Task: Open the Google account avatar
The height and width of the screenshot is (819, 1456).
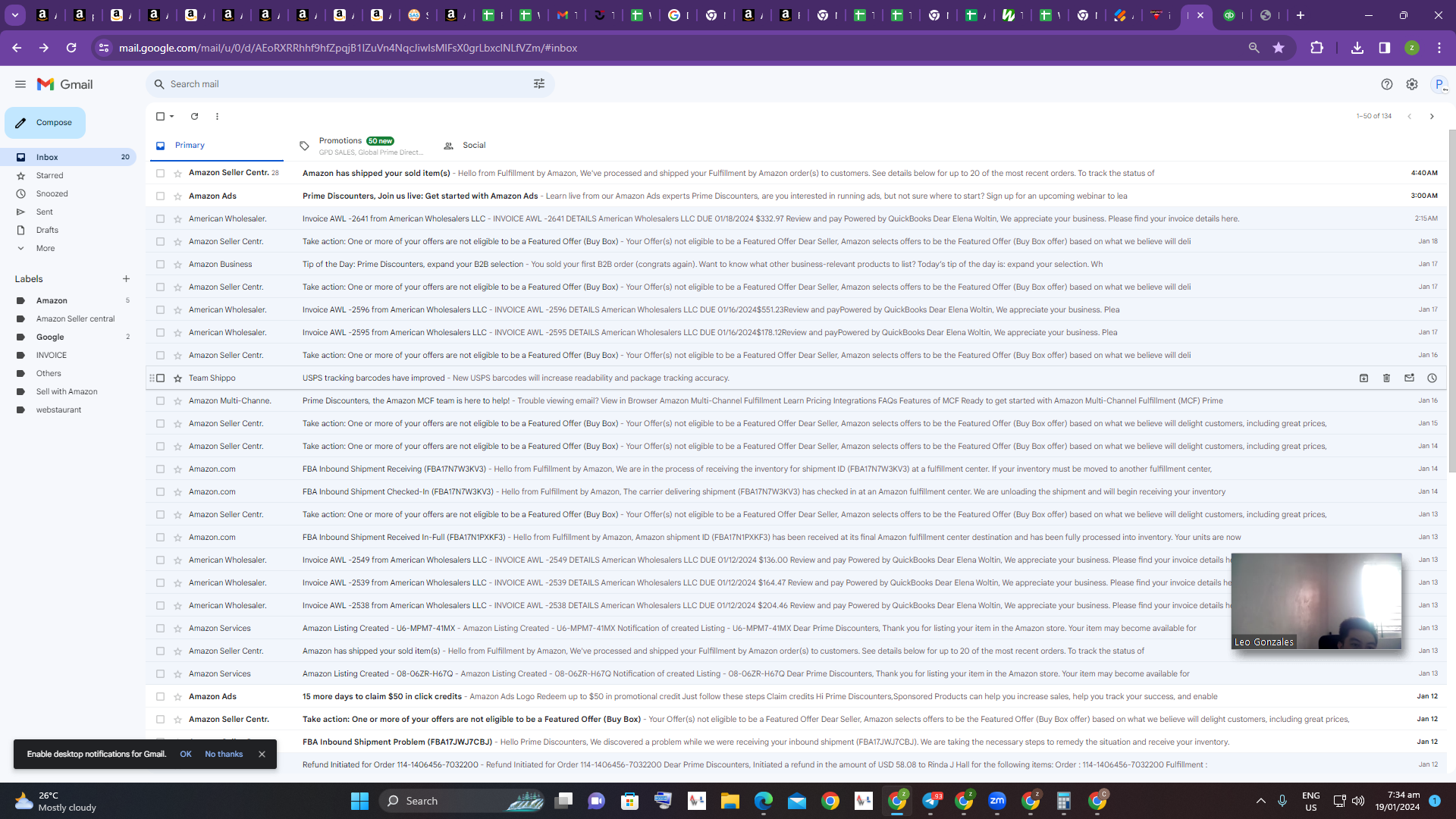Action: [1439, 84]
